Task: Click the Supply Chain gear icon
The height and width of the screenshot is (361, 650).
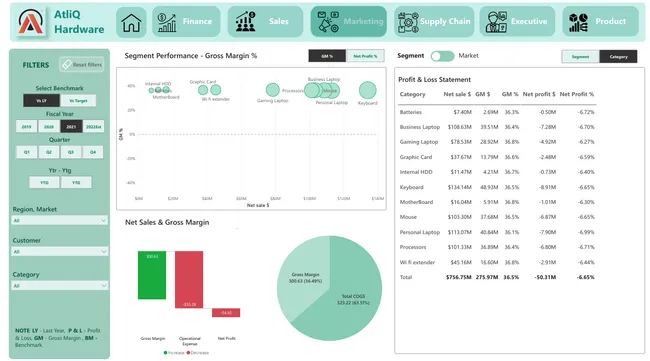Action: [408, 22]
